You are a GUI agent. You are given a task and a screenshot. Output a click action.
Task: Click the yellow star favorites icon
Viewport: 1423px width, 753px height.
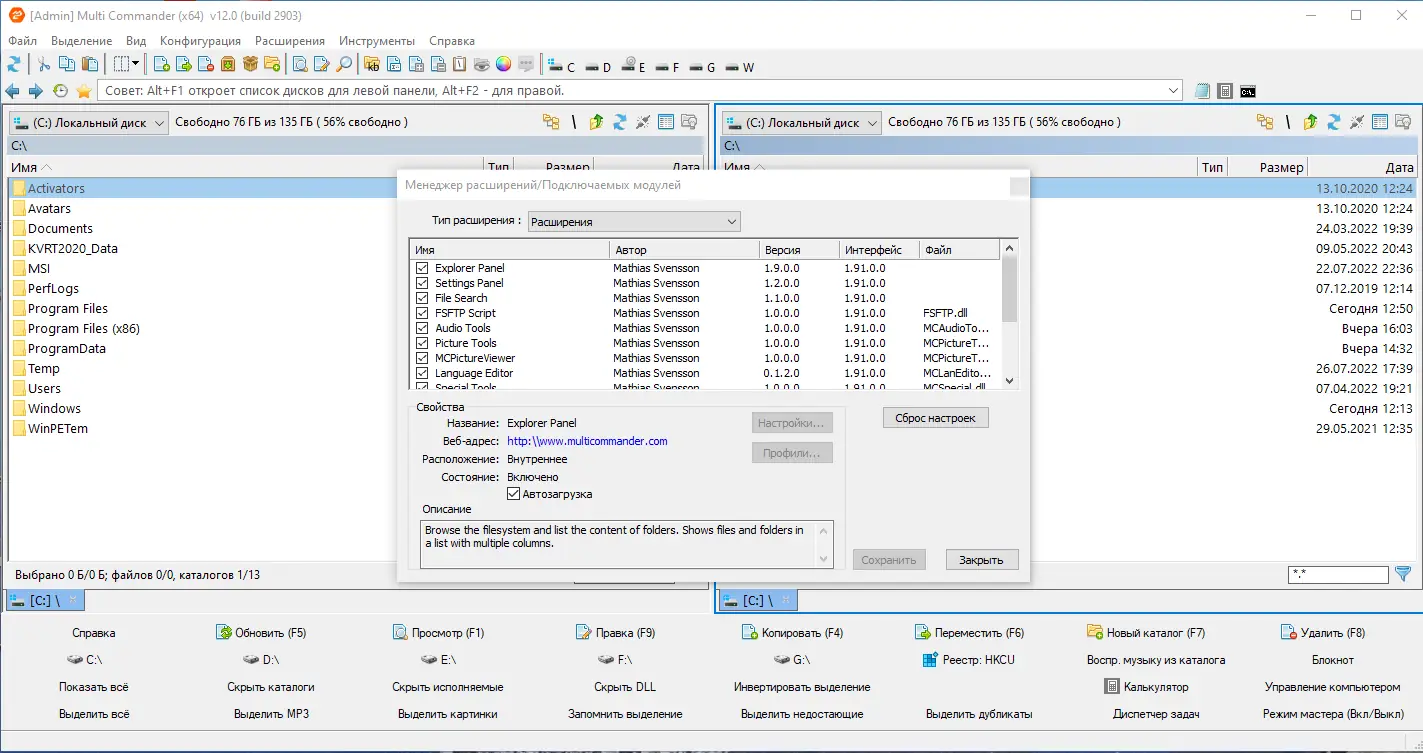tap(84, 91)
